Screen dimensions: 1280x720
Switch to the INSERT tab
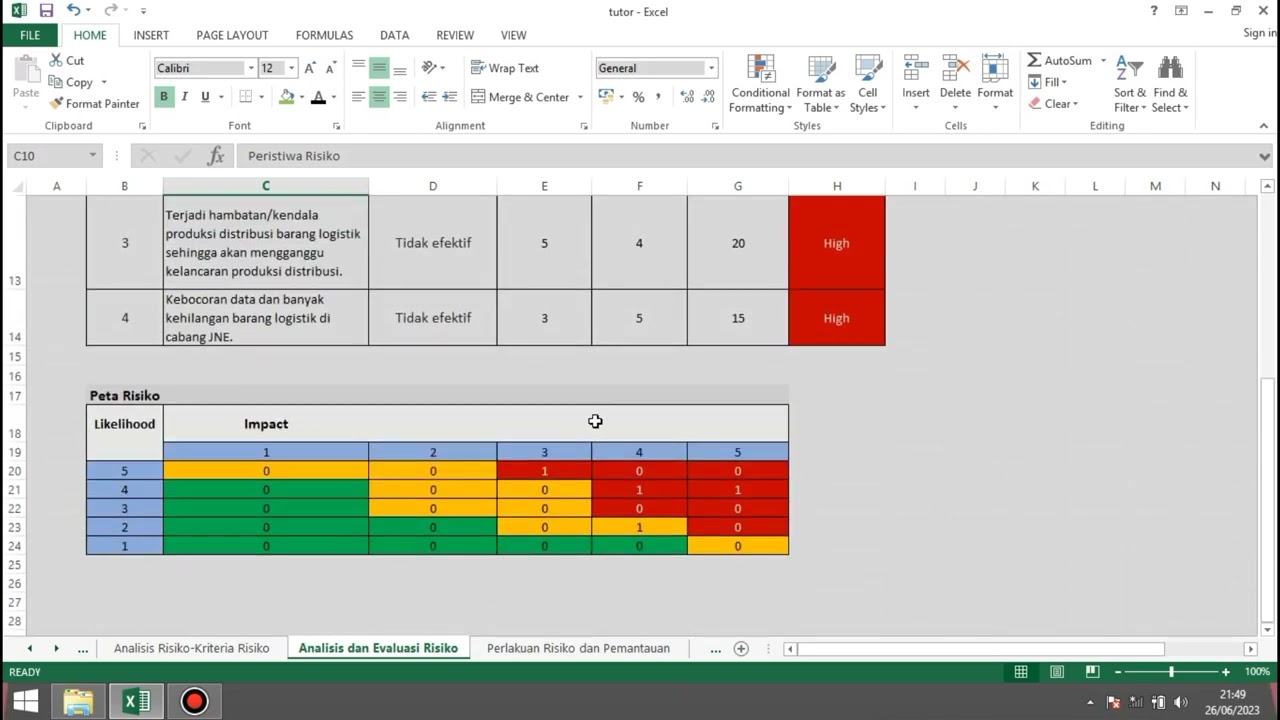click(151, 35)
